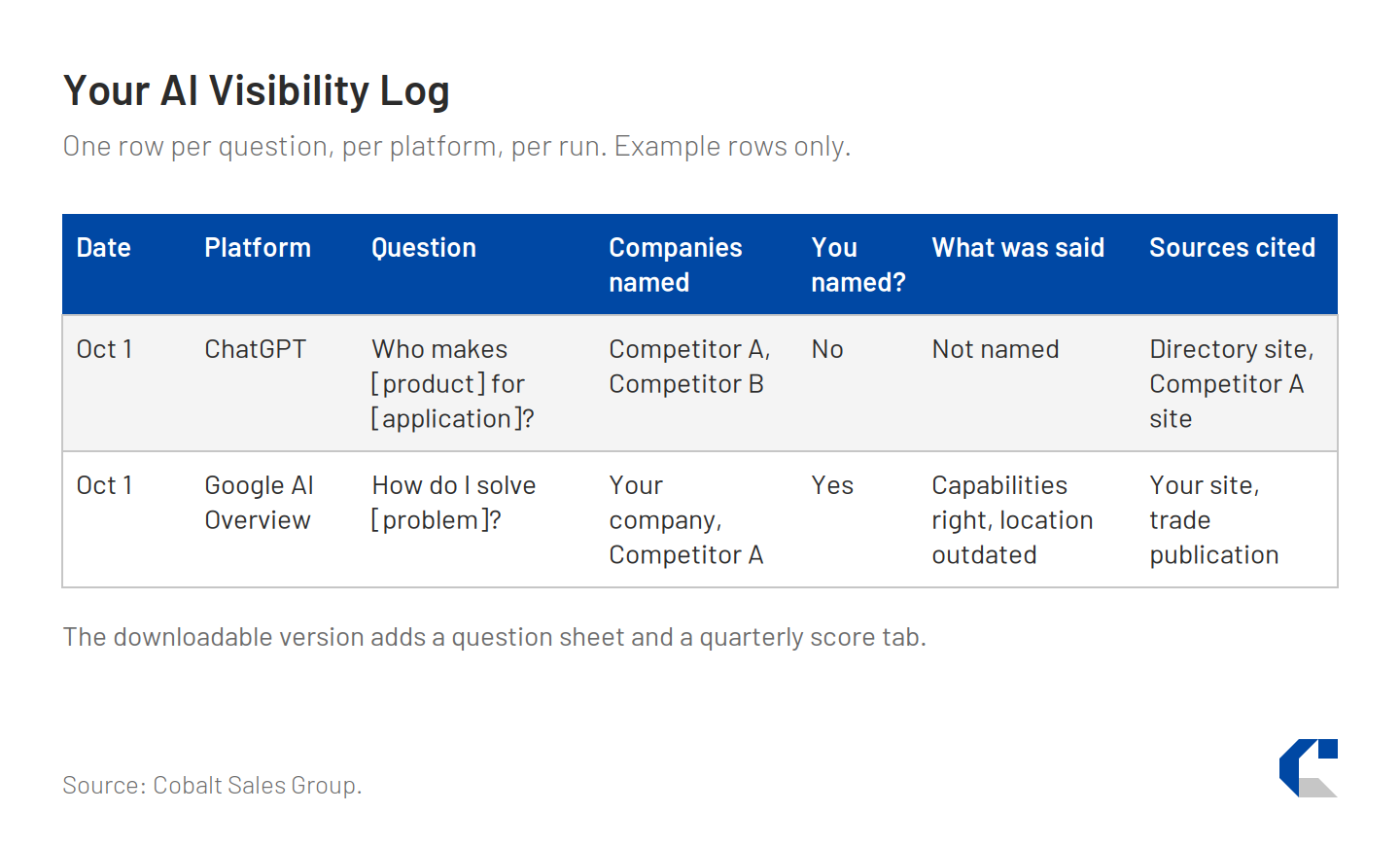1400x848 pixels.
Task: Click 'Source: Cobalt Sales Group.' text
Action: (x=212, y=785)
